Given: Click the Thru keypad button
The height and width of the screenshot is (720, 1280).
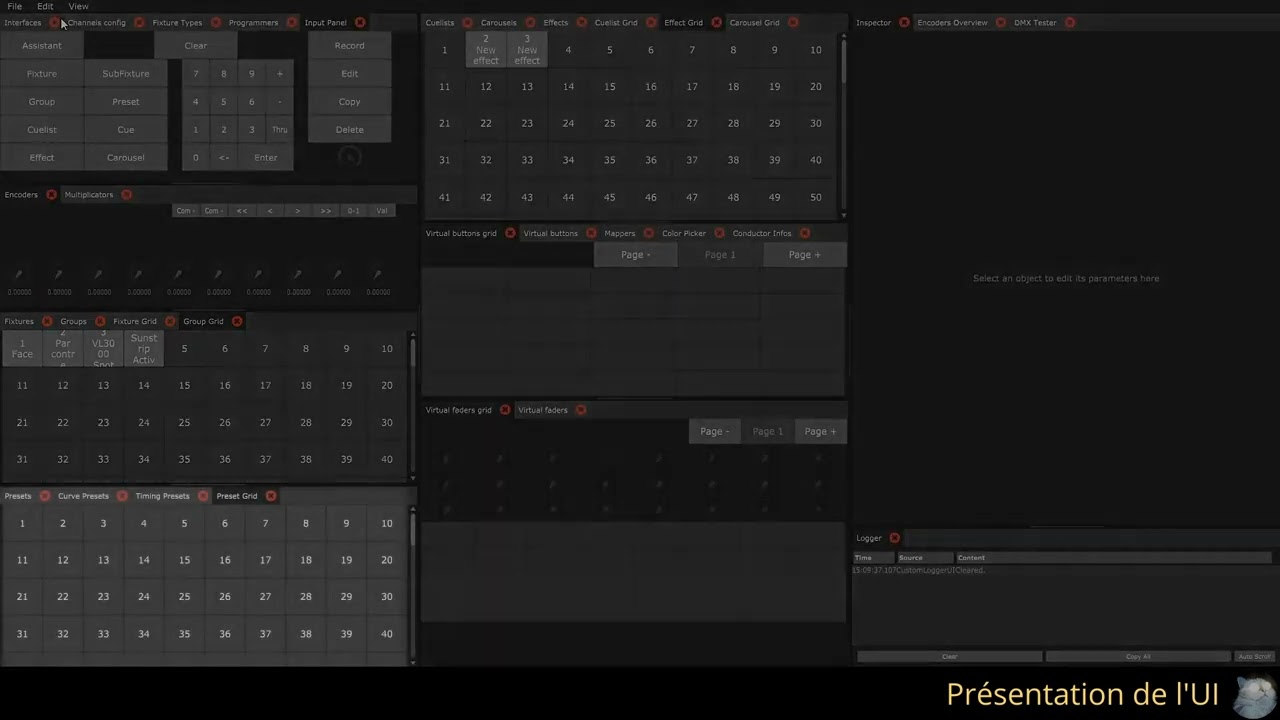Looking at the screenshot, I should [280, 129].
